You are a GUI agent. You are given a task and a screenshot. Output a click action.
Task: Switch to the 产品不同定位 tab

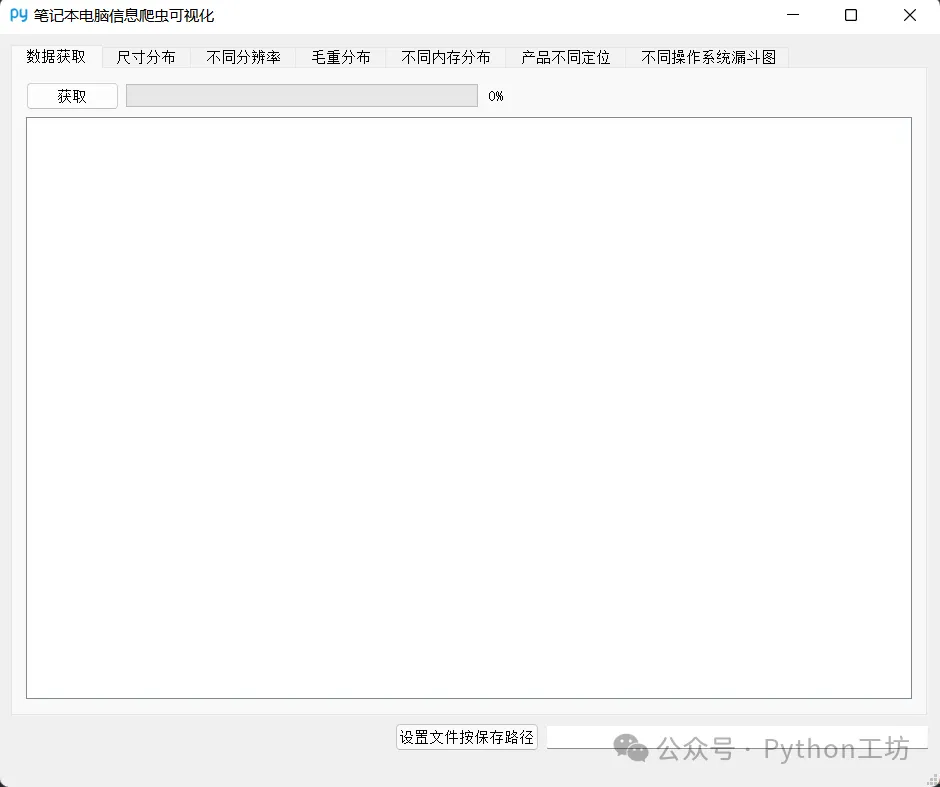[x=566, y=58]
